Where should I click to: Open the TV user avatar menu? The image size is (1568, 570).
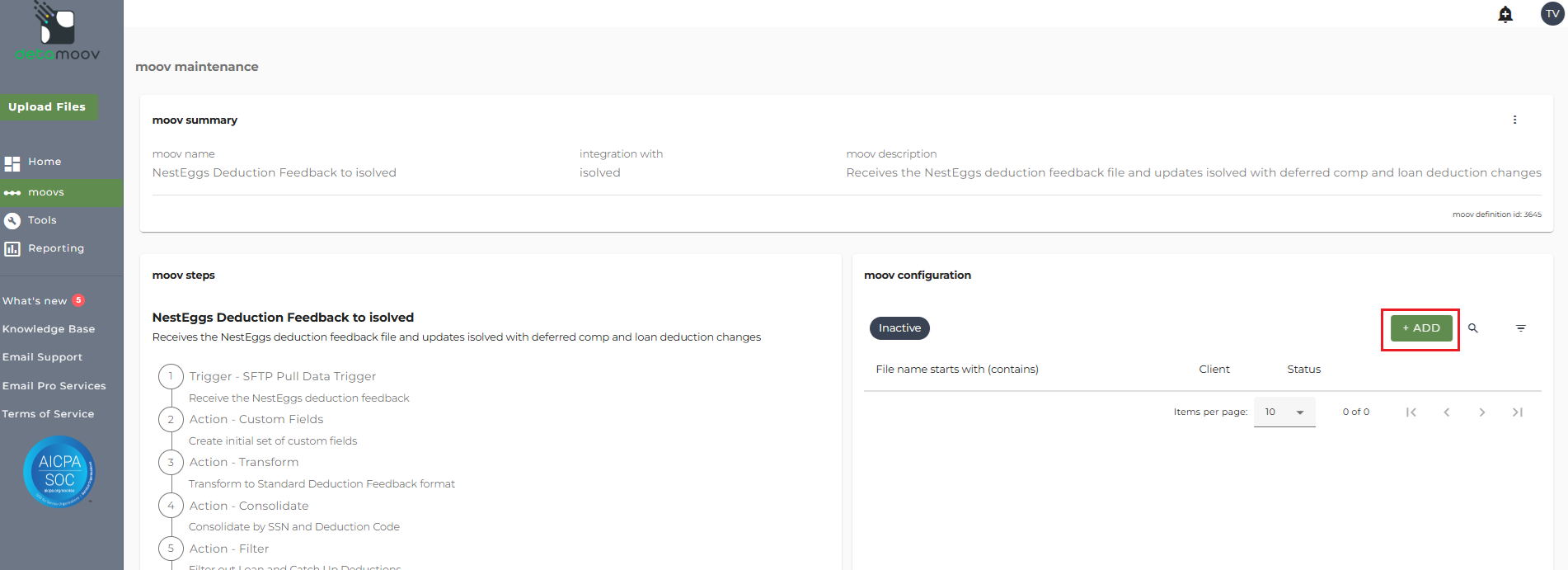1552,13
